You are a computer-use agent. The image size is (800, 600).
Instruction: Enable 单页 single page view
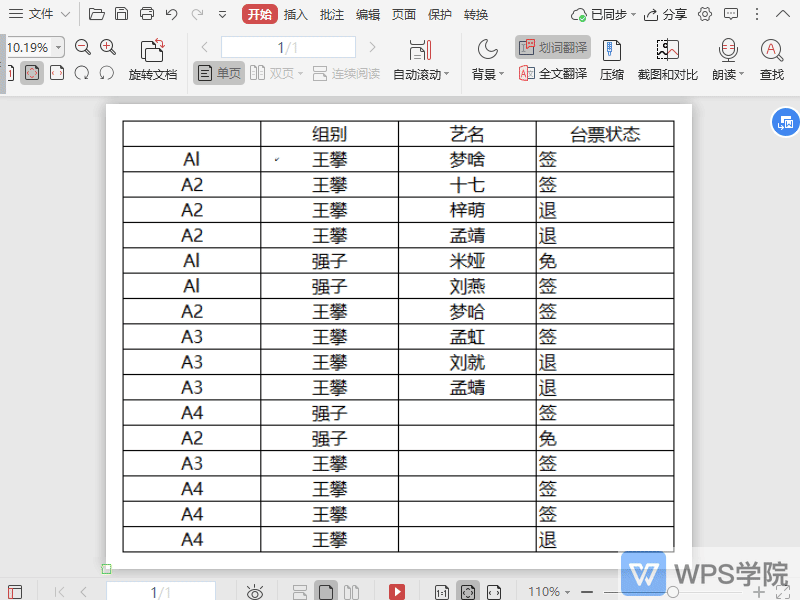pos(218,72)
